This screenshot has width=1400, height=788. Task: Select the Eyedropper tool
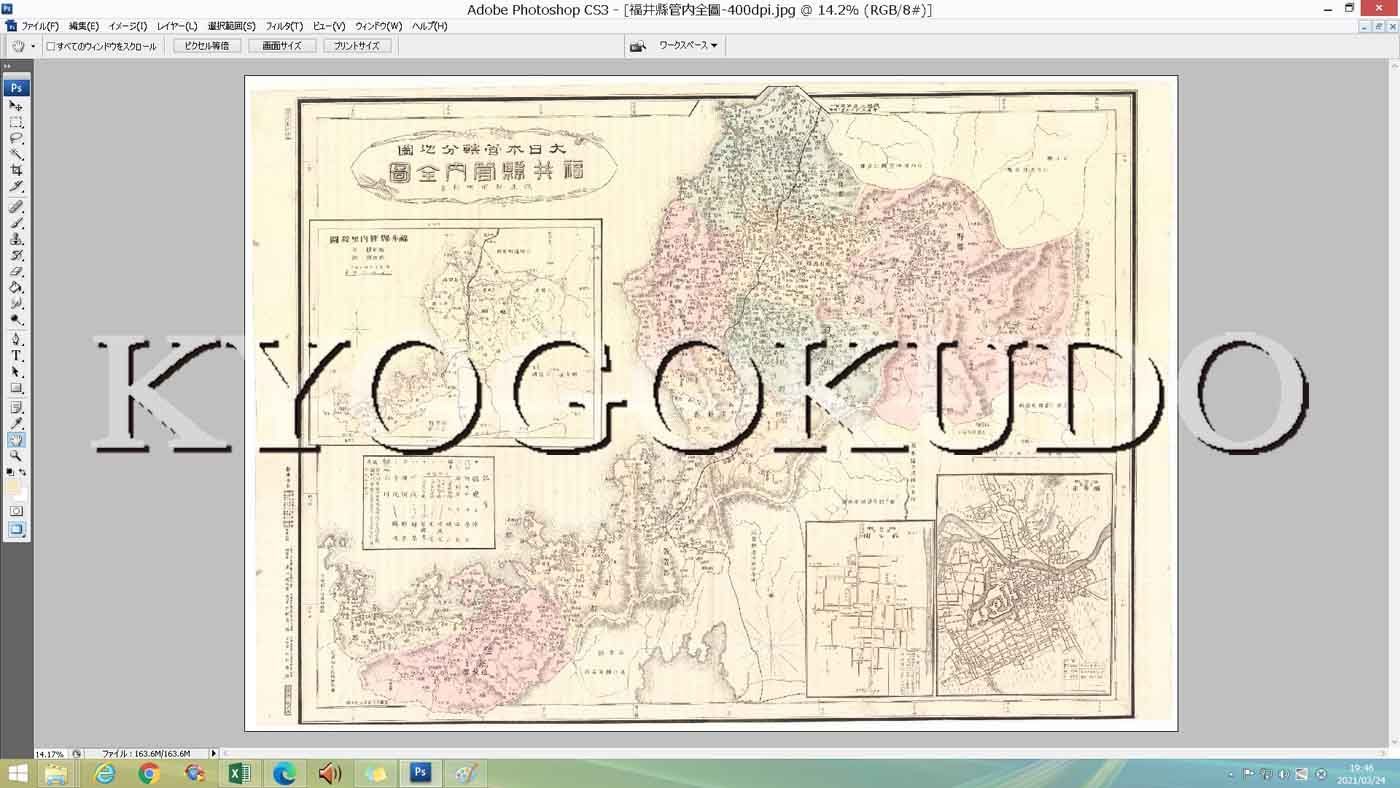point(16,424)
